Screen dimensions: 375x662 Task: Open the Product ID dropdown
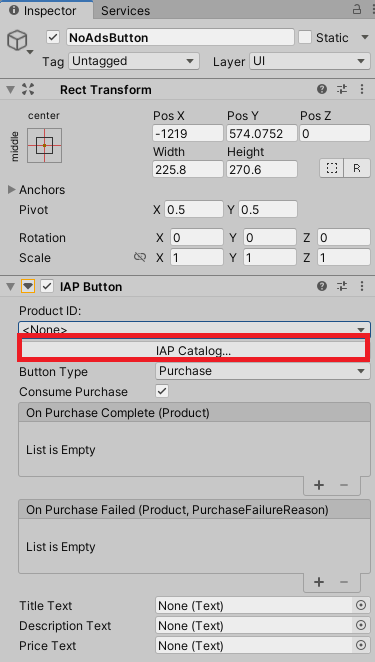pos(194,328)
